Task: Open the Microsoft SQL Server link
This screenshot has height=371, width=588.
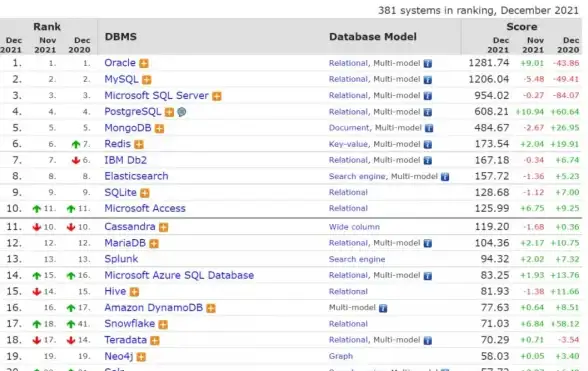Action: [x=156, y=95]
